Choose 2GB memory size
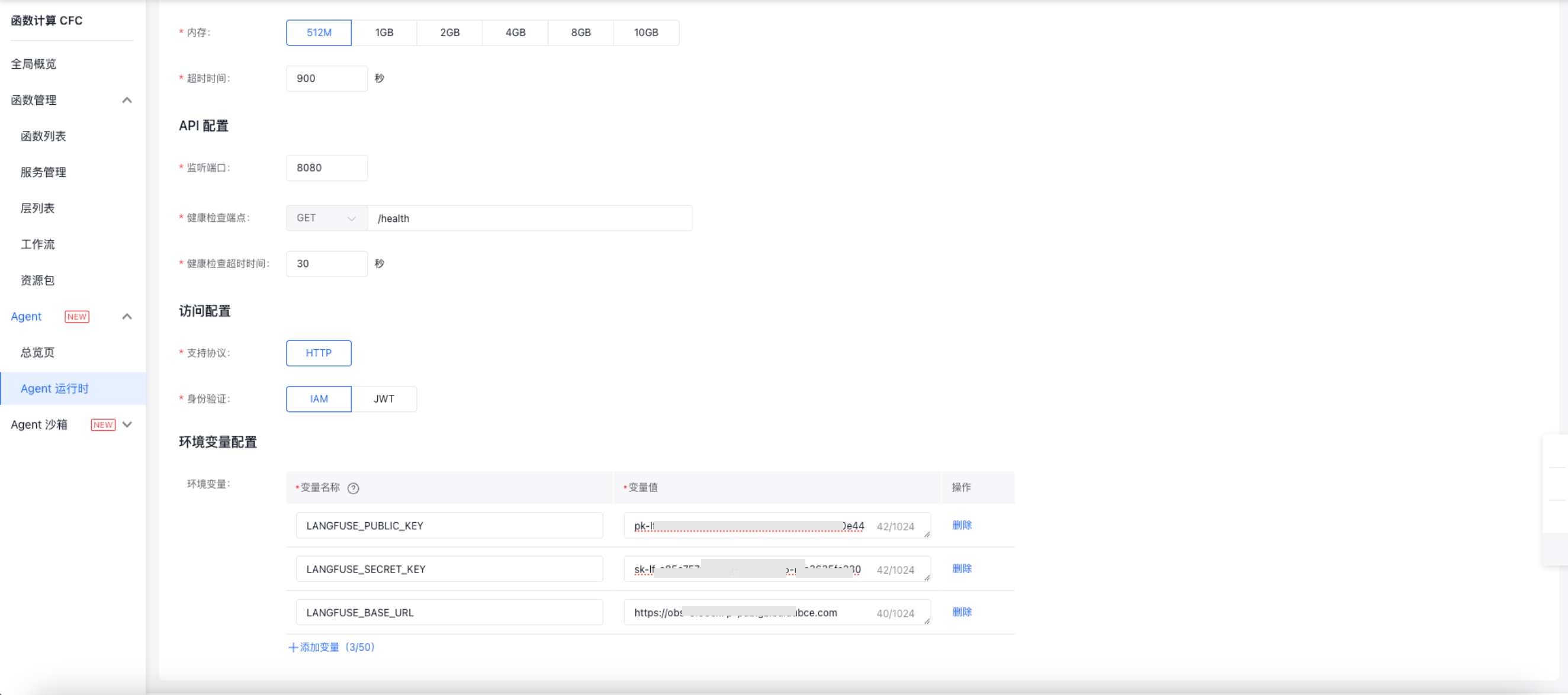 pyautogui.click(x=449, y=32)
